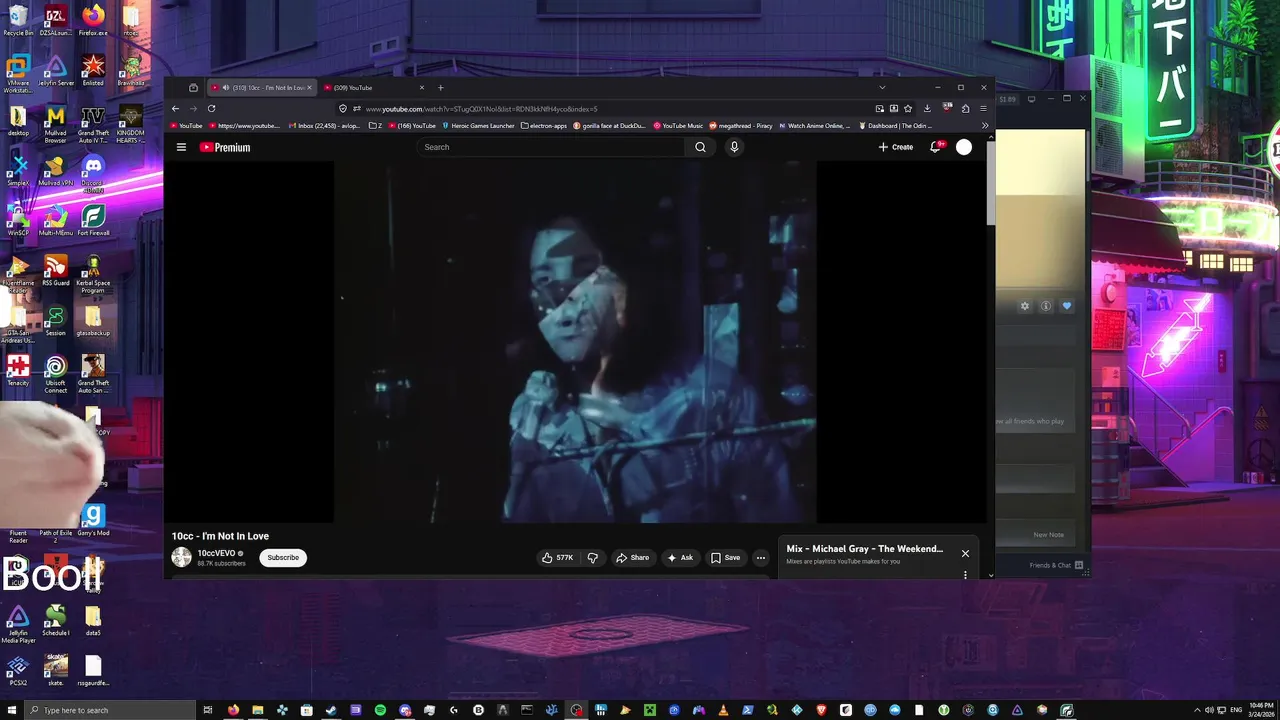Open Mix playlist options three-dot menu

tap(965, 575)
